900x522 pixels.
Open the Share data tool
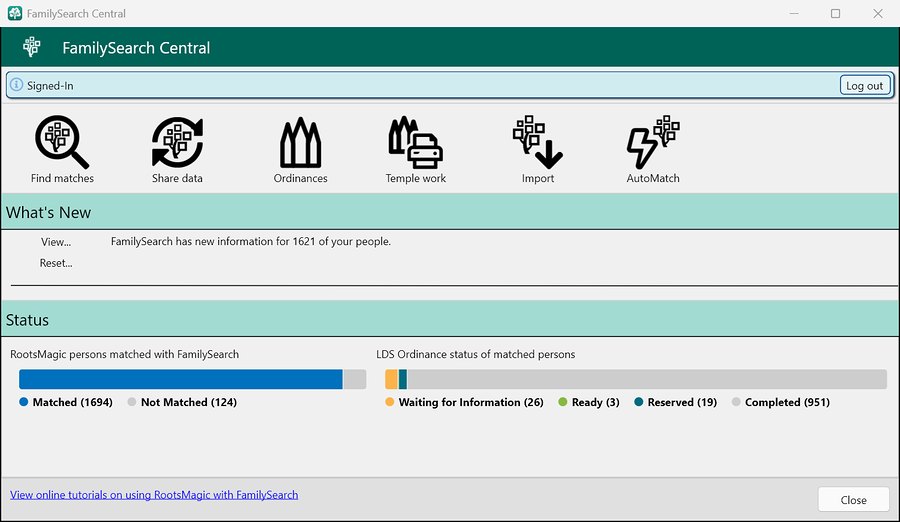pos(177,149)
